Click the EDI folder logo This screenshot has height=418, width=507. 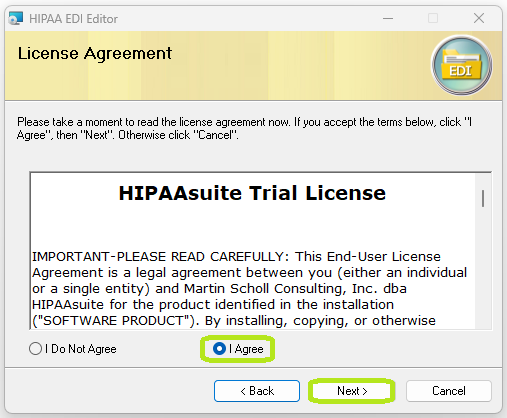461,65
